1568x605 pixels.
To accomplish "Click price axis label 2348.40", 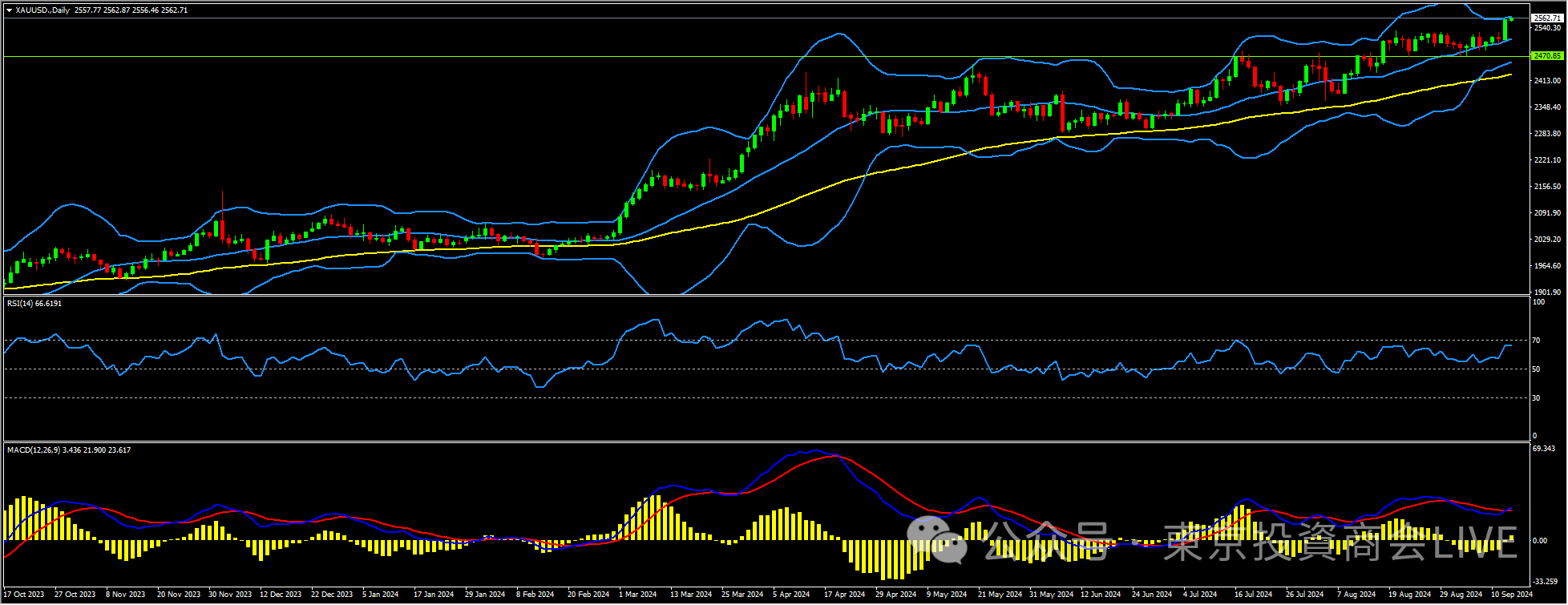I will coord(1547,107).
